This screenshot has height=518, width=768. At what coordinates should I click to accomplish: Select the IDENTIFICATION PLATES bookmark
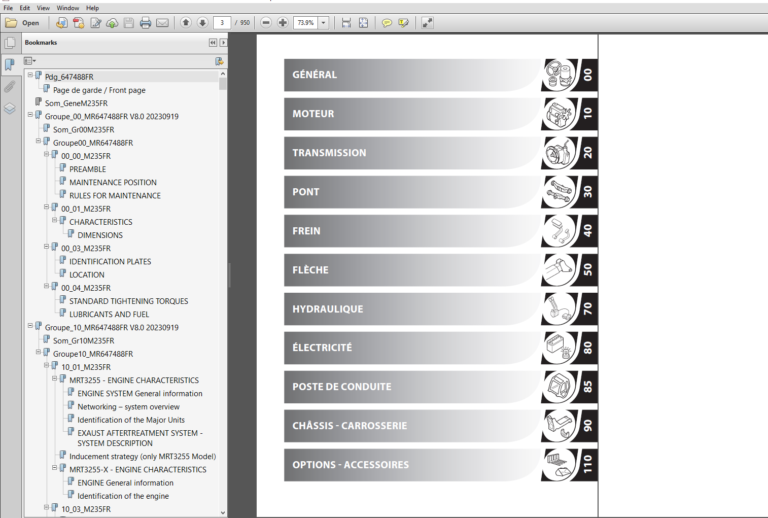(110, 261)
